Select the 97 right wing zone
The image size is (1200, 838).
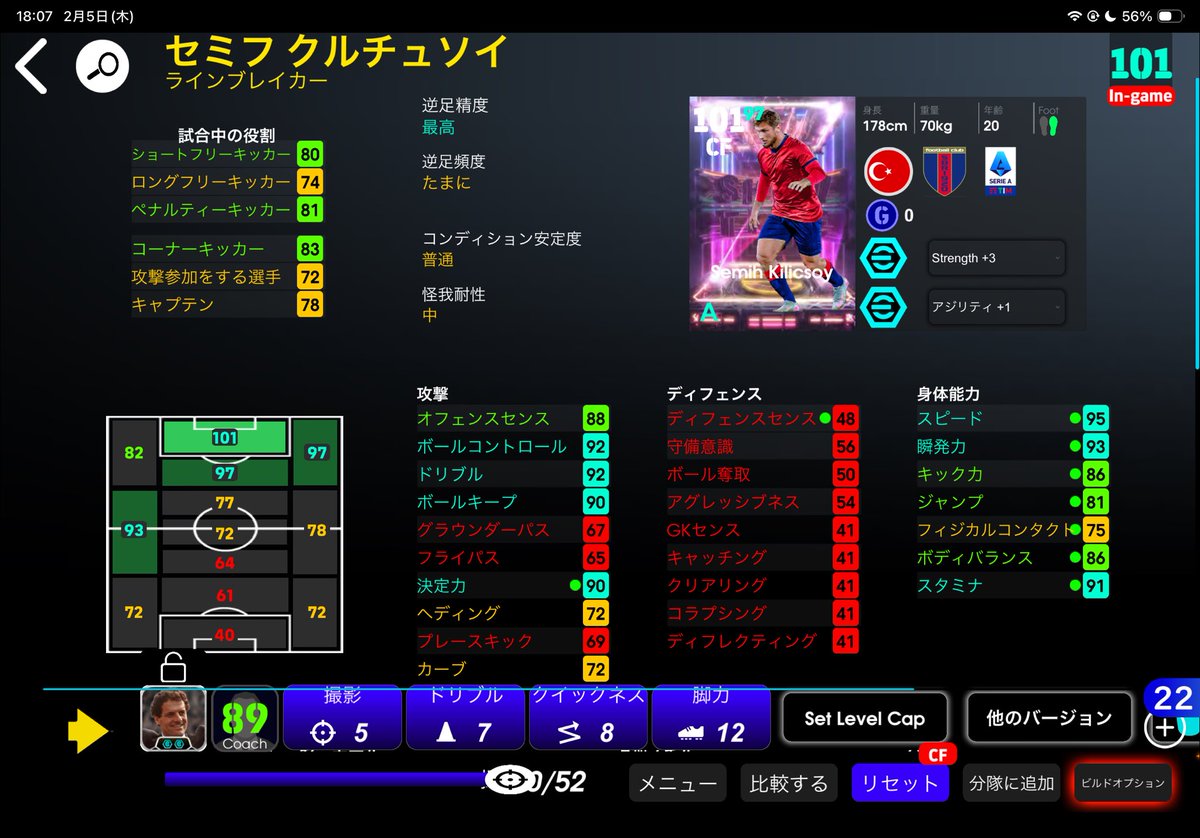[316, 453]
